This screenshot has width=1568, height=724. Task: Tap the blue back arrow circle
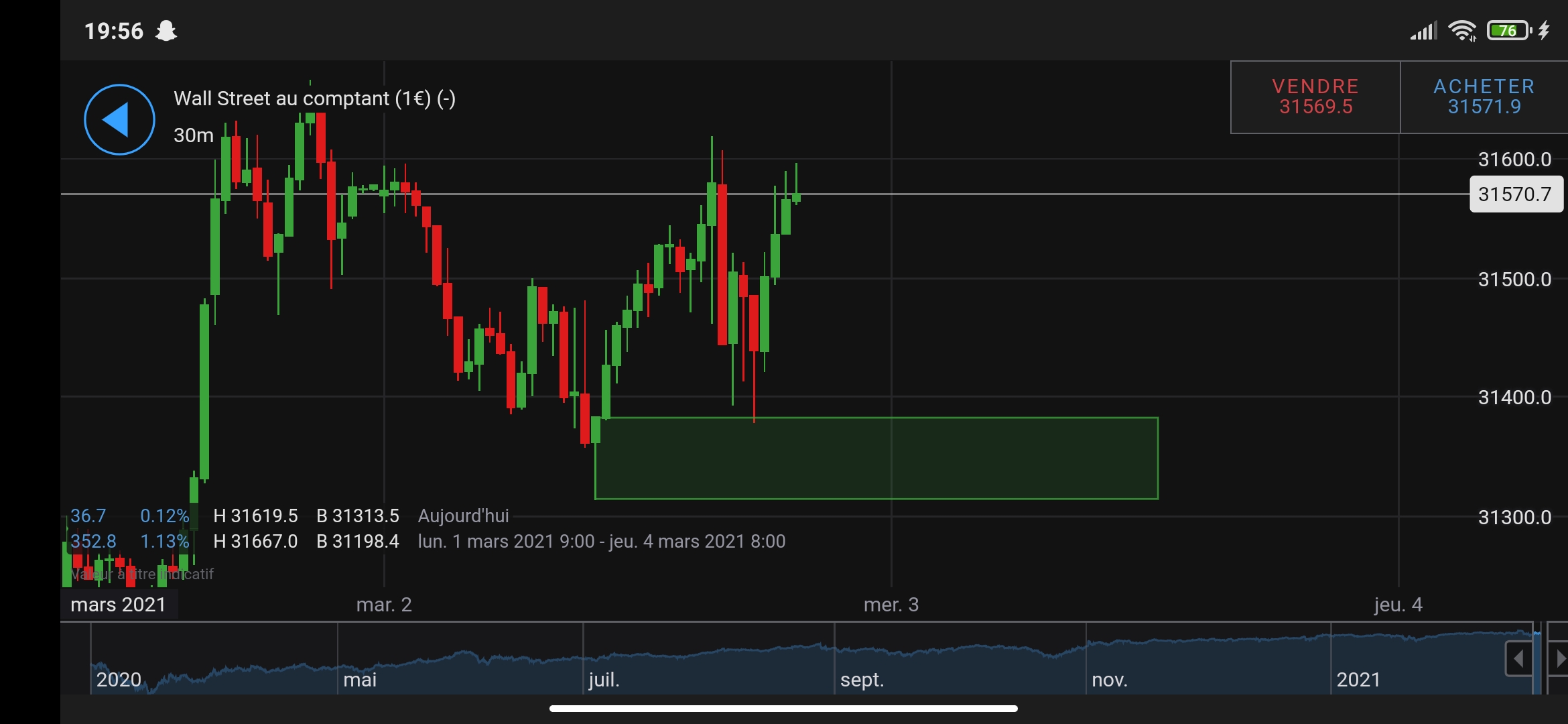(119, 119)
